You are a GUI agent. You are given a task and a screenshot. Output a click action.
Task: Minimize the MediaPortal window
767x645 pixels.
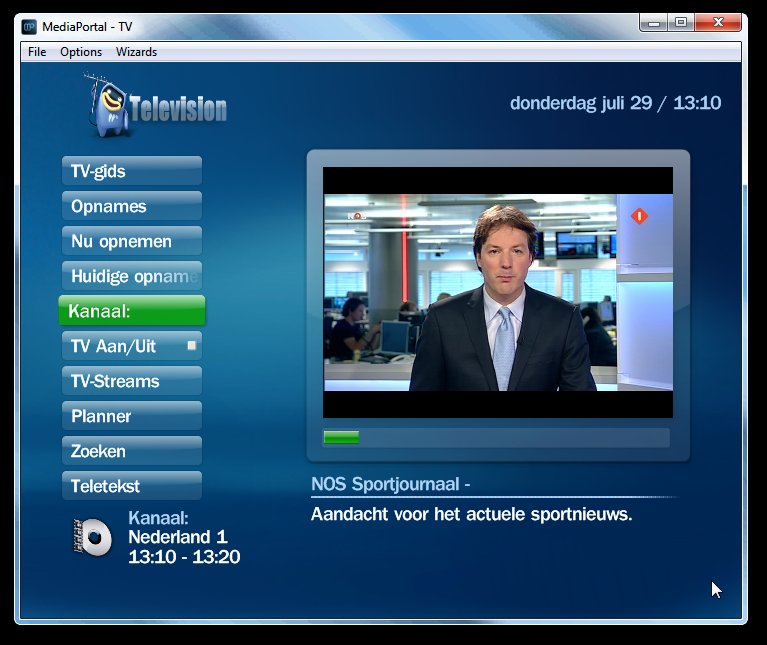click(x=654, y=22)
